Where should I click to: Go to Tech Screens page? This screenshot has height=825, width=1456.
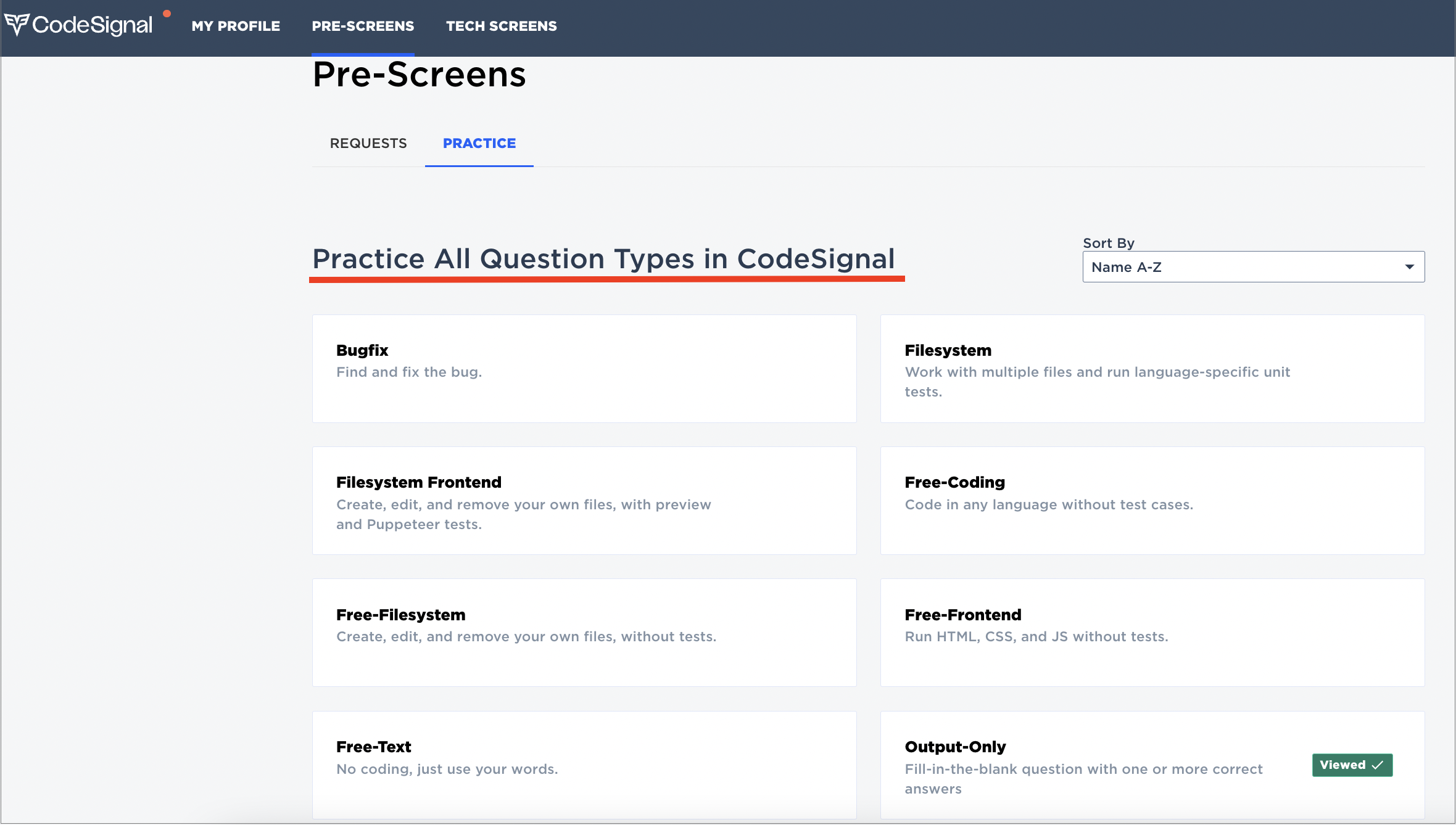point(501,26)
